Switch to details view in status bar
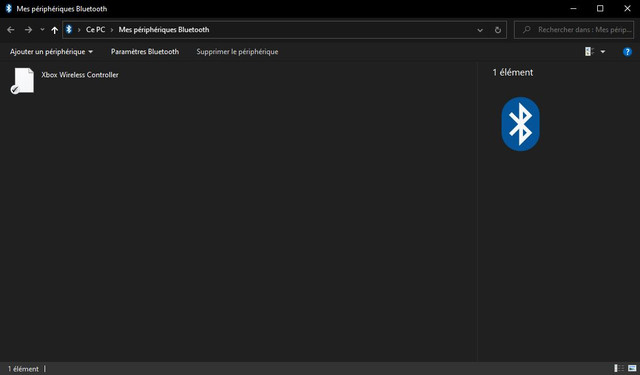 (619, 368)
